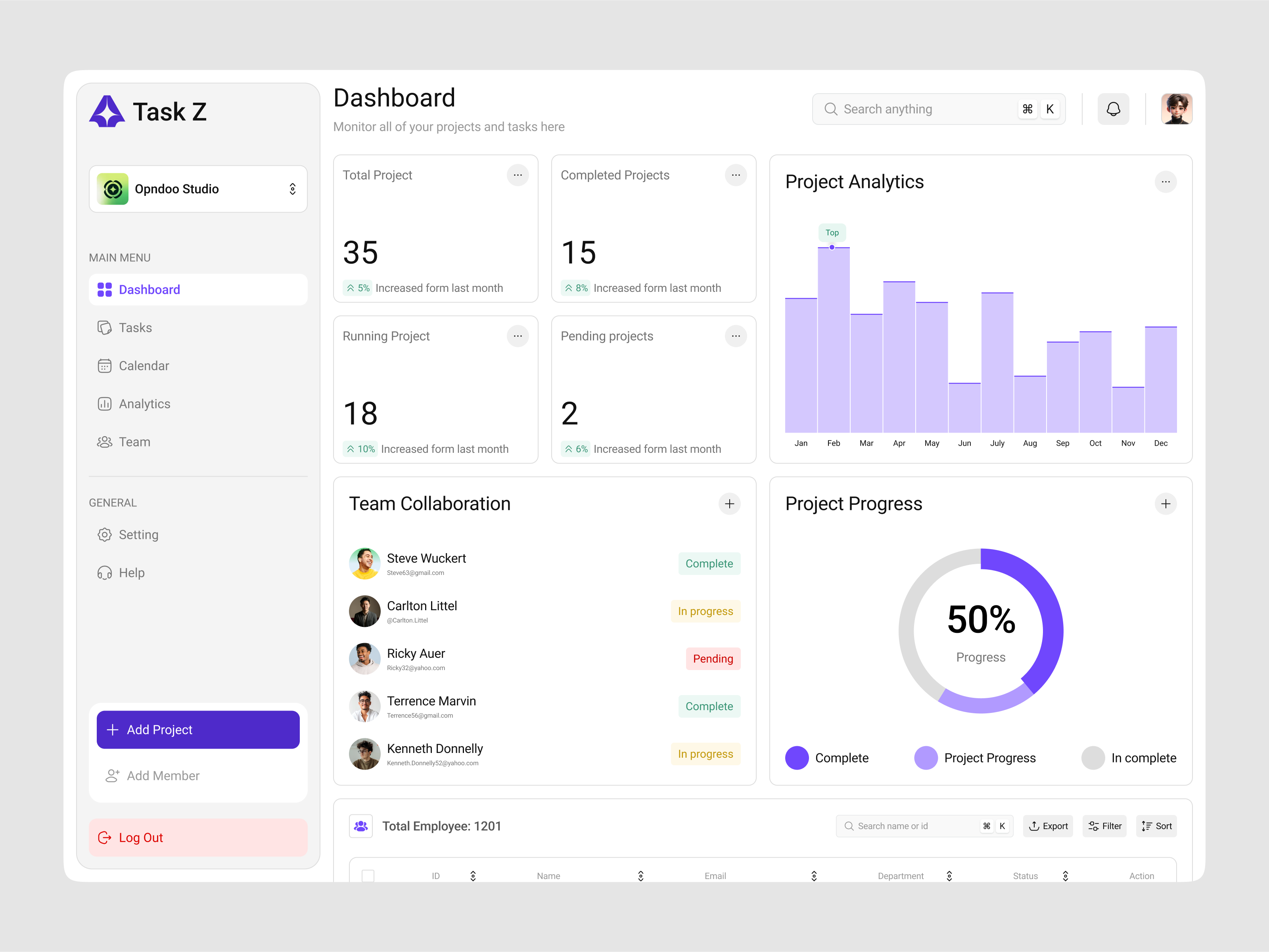The height and width of the screenshot is (952, 1269).
Task: Open Analytics using its bar-chart icon
Action: click(x=105, y=404)
